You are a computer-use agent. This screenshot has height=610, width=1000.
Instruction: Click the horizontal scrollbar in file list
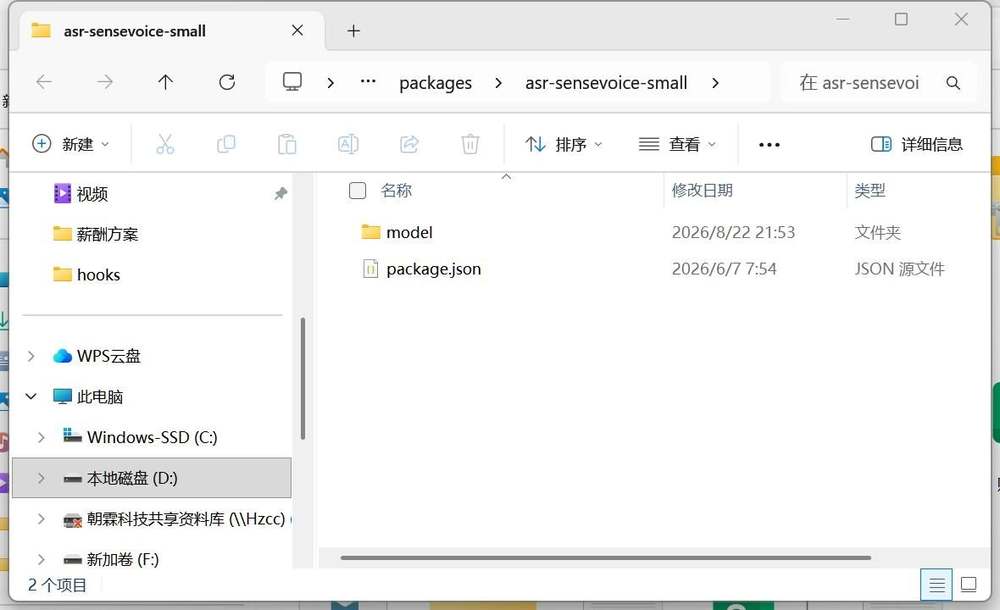(x=605, y=558)
